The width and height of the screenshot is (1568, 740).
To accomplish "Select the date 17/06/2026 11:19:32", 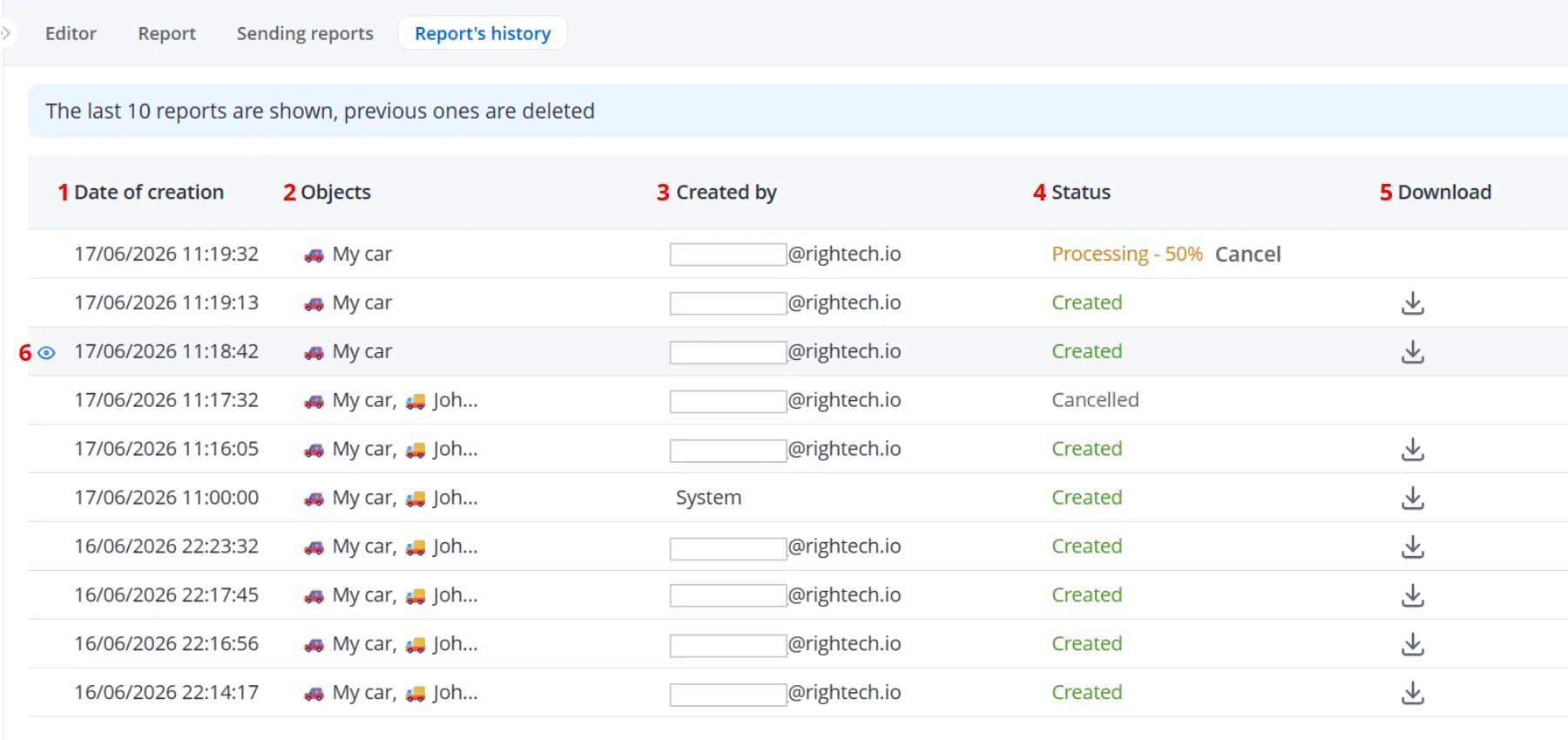I will [x=166, y=254].
